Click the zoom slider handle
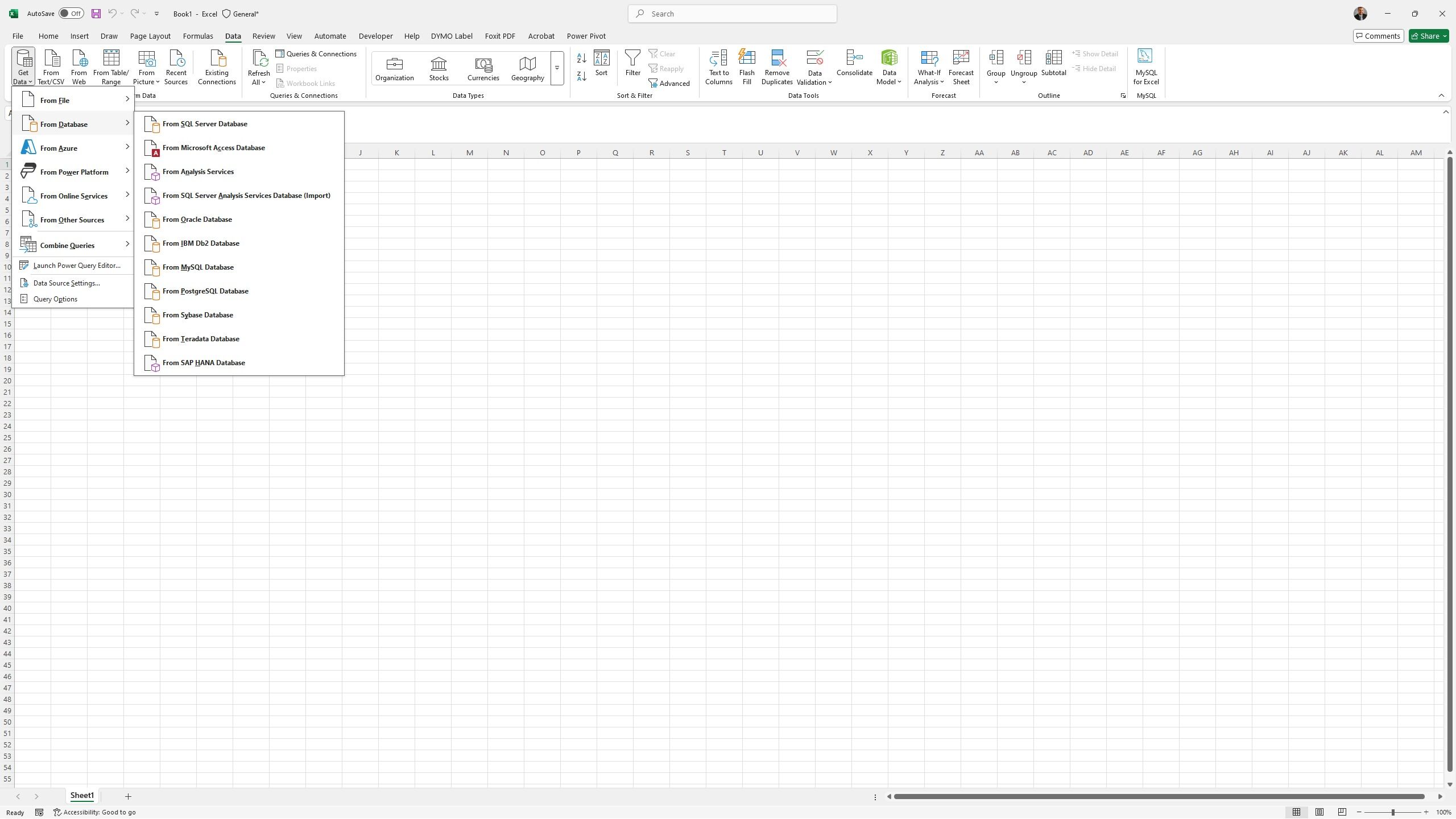 1393,812
